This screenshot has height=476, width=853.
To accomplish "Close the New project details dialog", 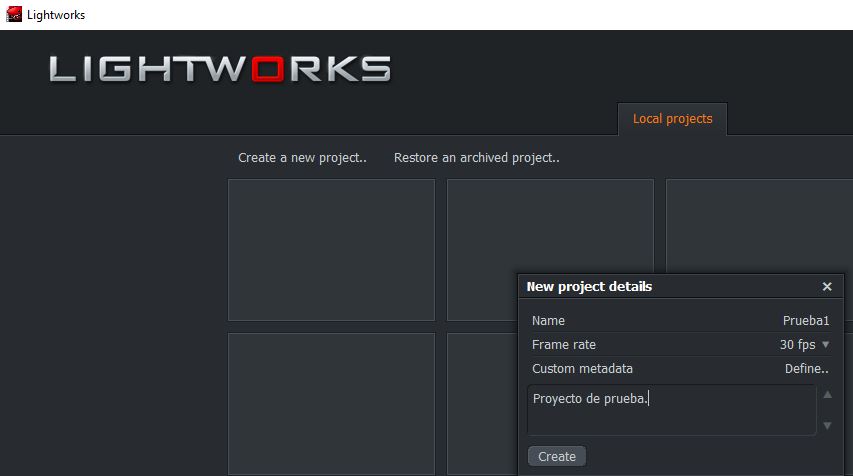I will tap(827, 287).
